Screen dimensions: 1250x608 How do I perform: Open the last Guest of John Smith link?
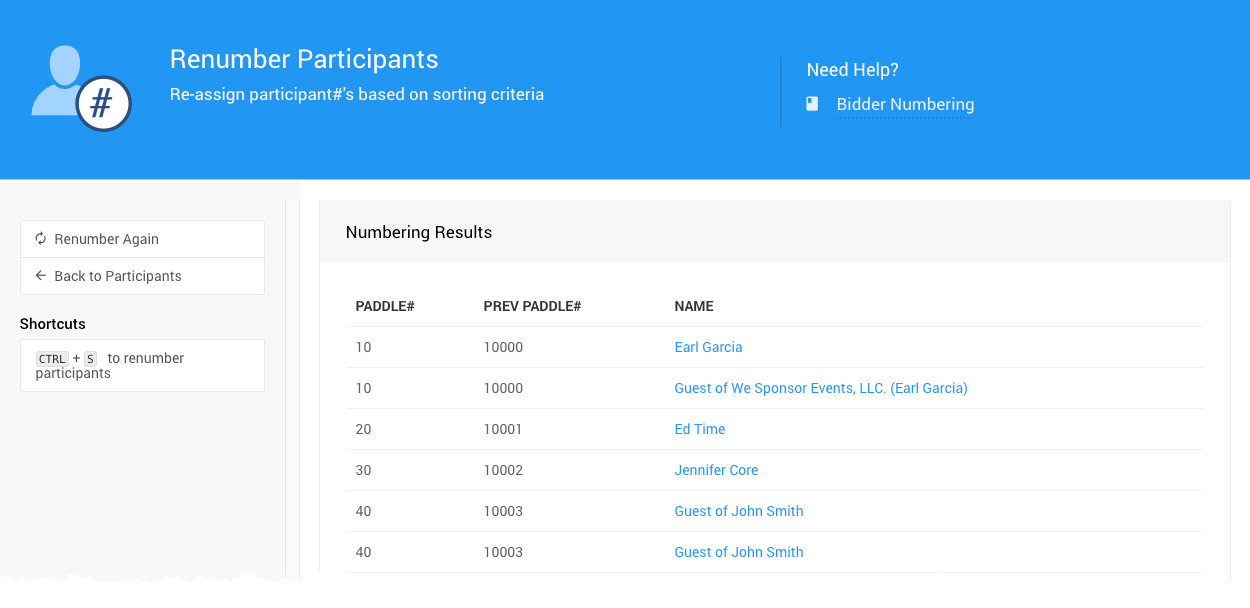tap(739, 552)
